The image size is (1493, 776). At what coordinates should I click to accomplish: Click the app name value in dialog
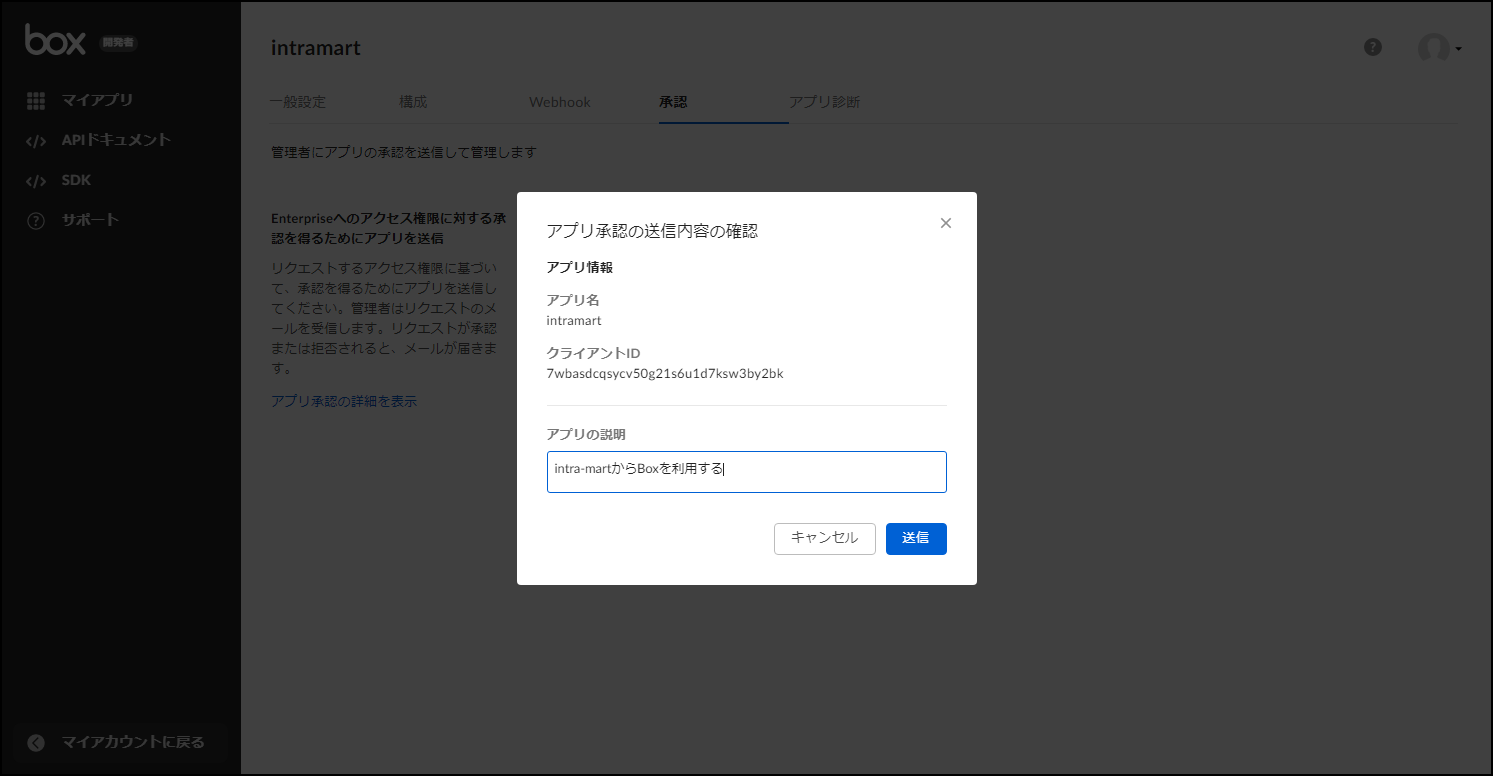(574, 321)
